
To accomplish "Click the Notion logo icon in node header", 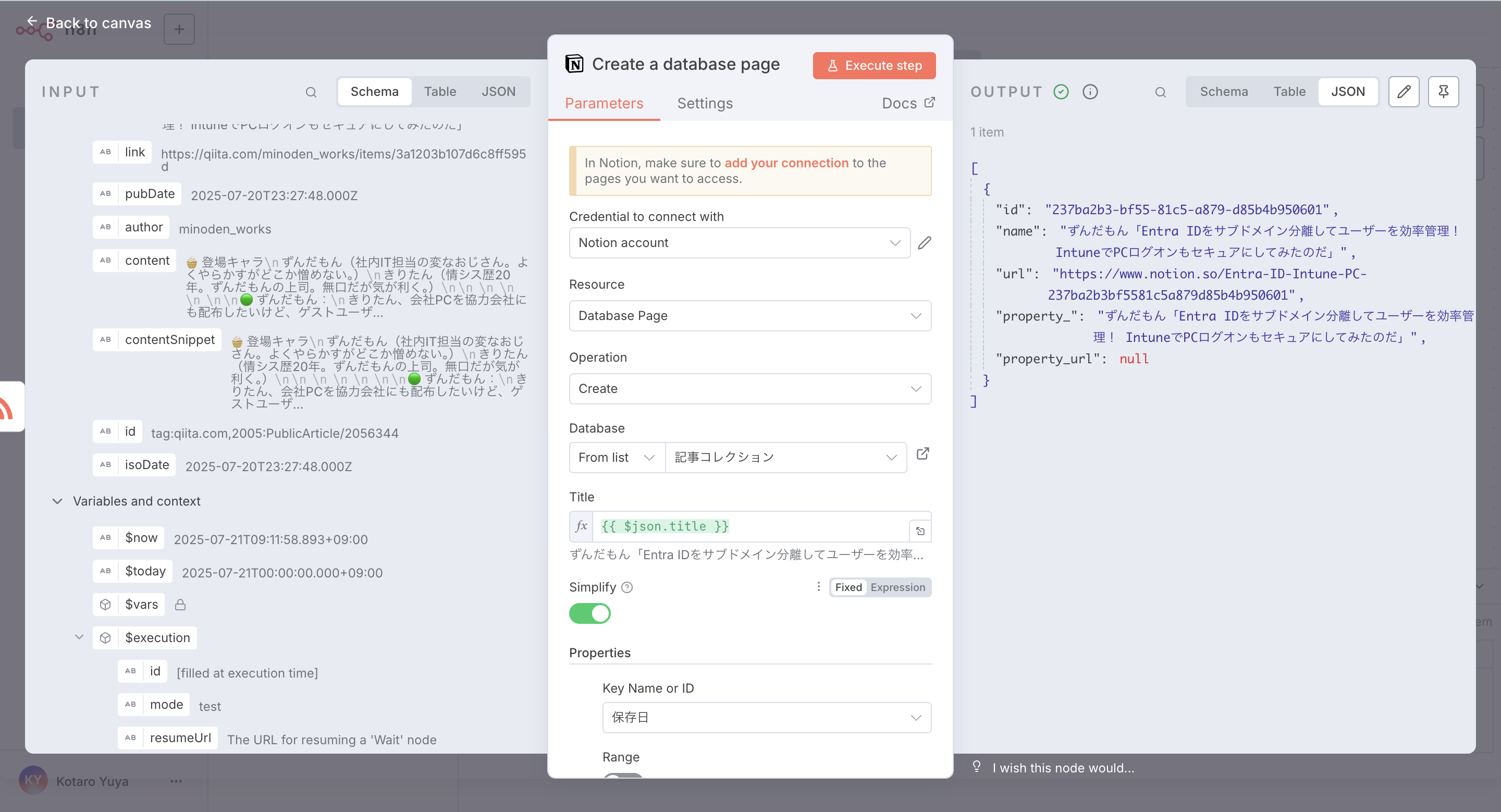I will pyautogui.click(x=574, y=64).
